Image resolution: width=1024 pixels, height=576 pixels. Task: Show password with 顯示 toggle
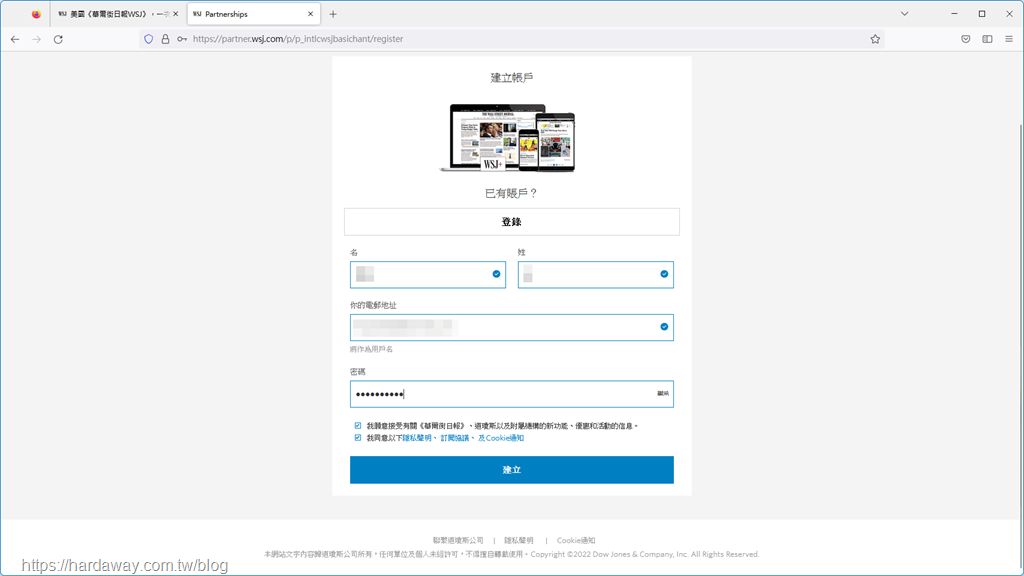(x=663, y=393)
